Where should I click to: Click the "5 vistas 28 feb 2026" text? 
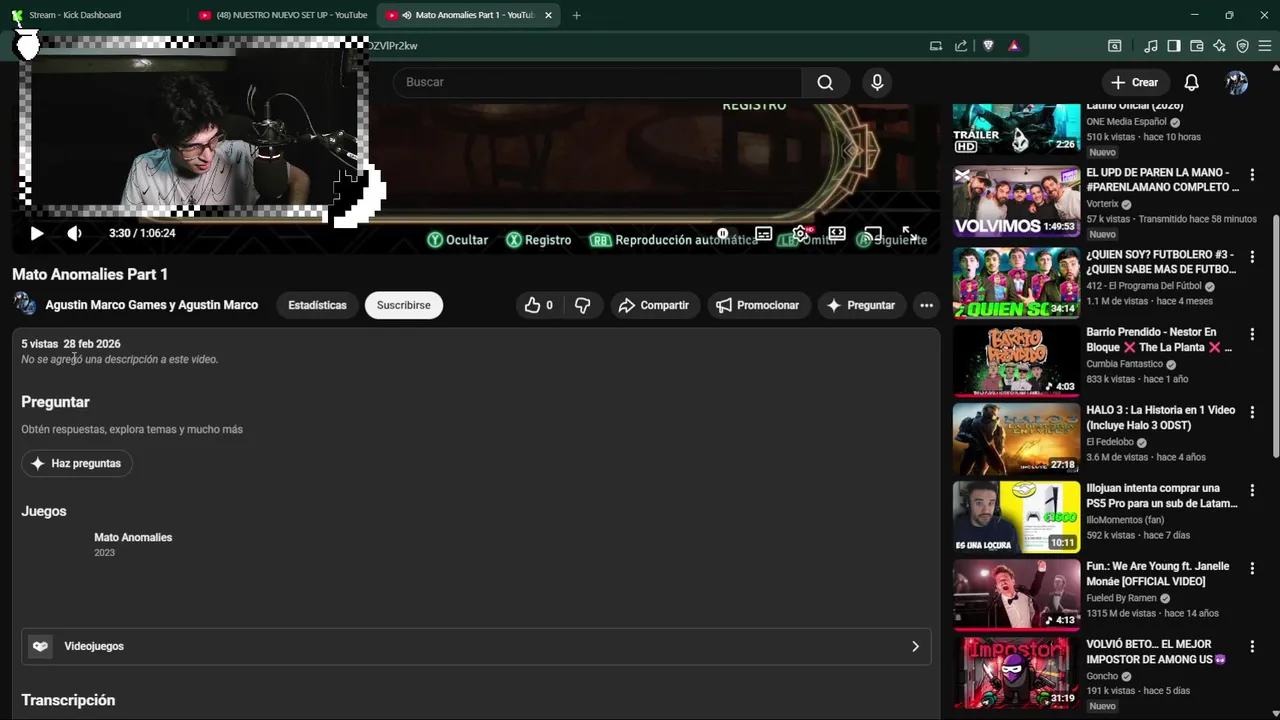[x=71, y=344]
